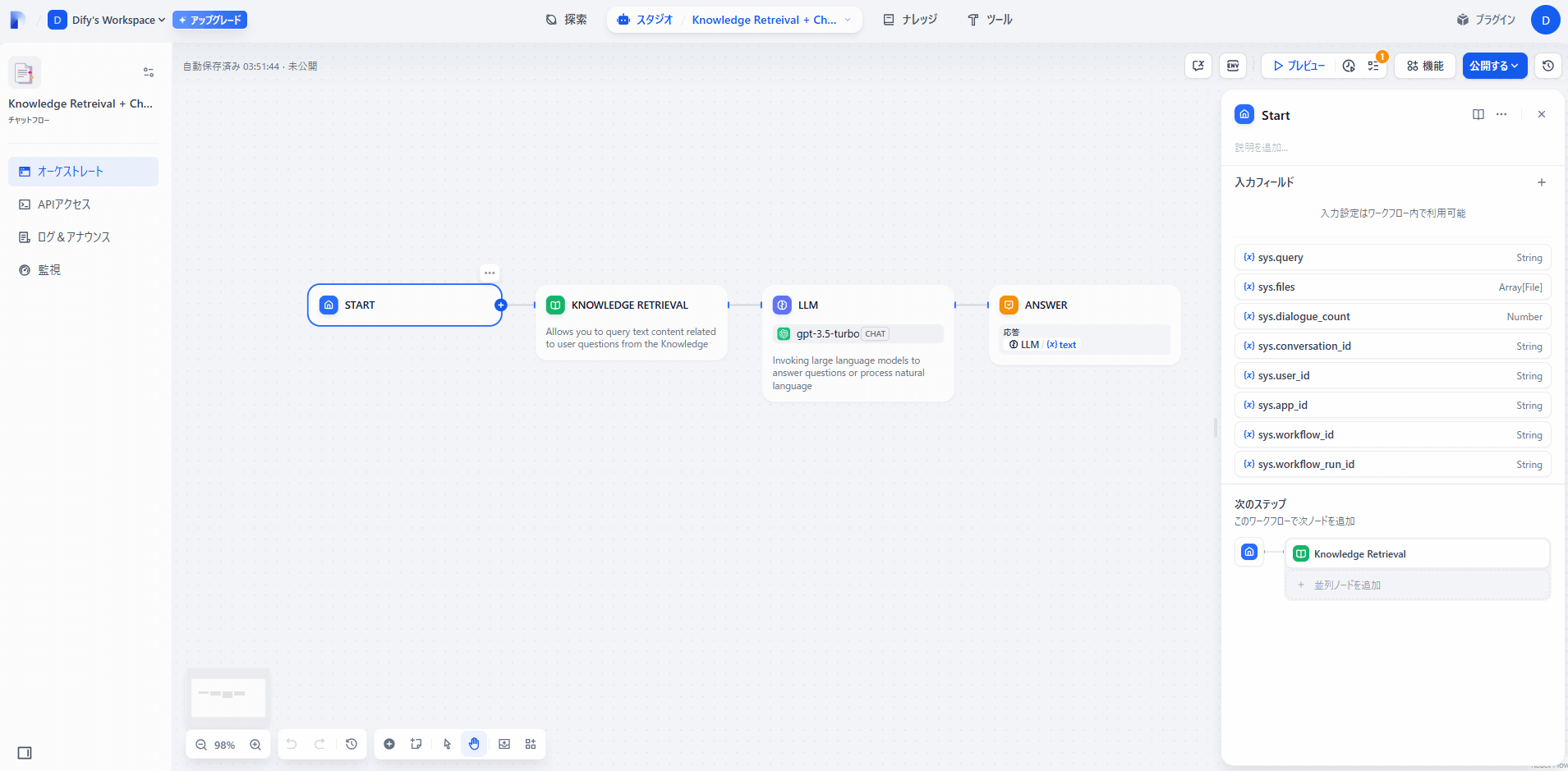Viewport: 1568px width, 771px height.
Task: Add an input field with plus
Action: (1542, 182)
